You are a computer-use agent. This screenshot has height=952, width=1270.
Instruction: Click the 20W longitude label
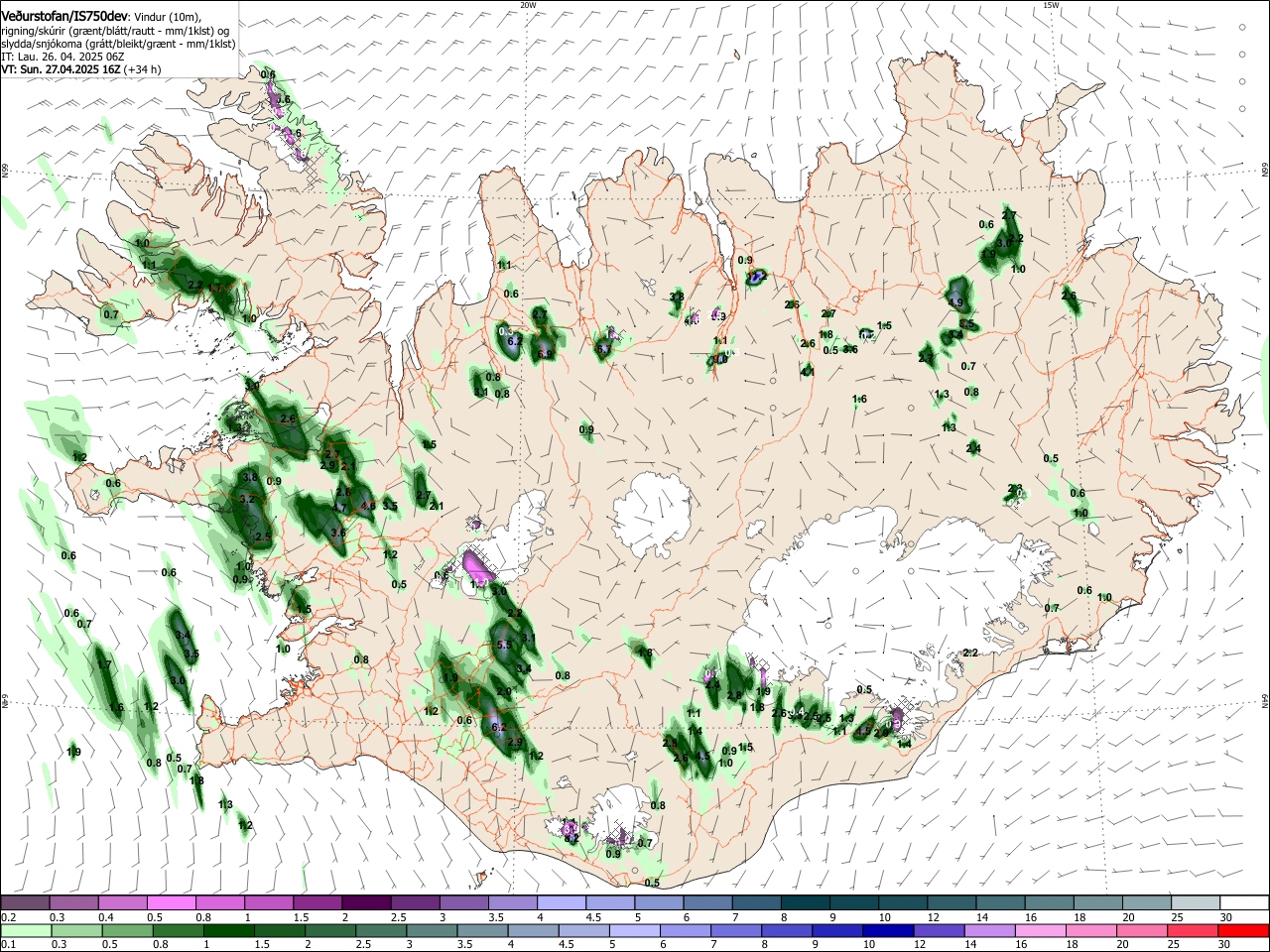(528, 5)
